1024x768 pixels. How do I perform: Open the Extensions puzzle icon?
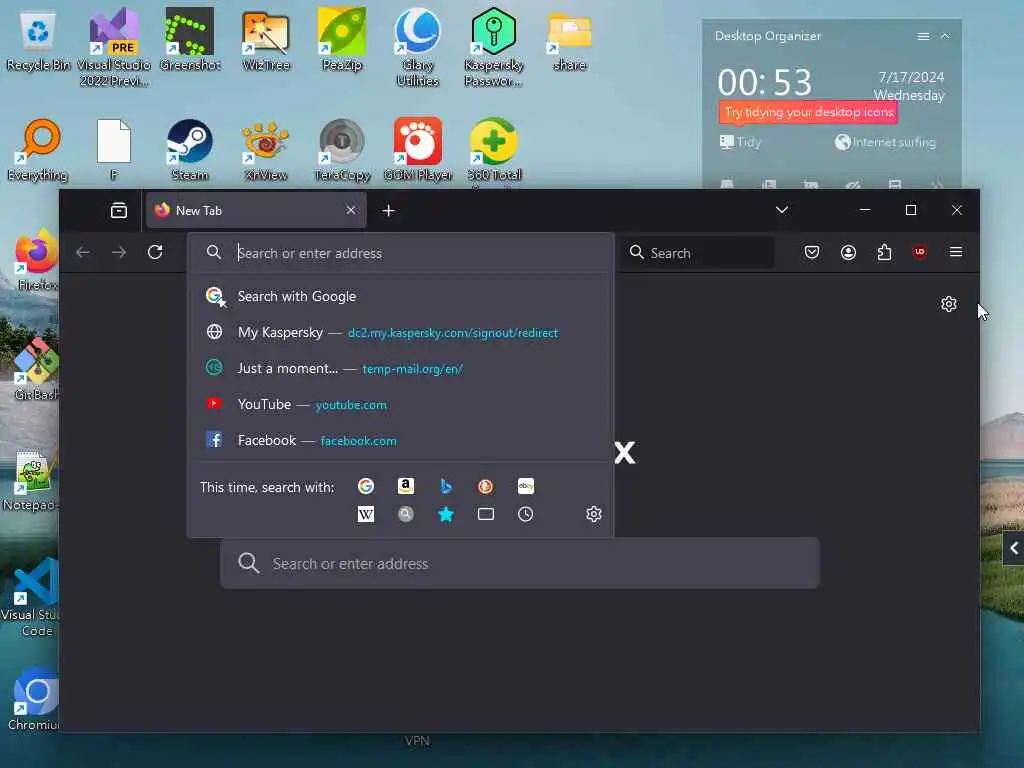coord(884,252)
